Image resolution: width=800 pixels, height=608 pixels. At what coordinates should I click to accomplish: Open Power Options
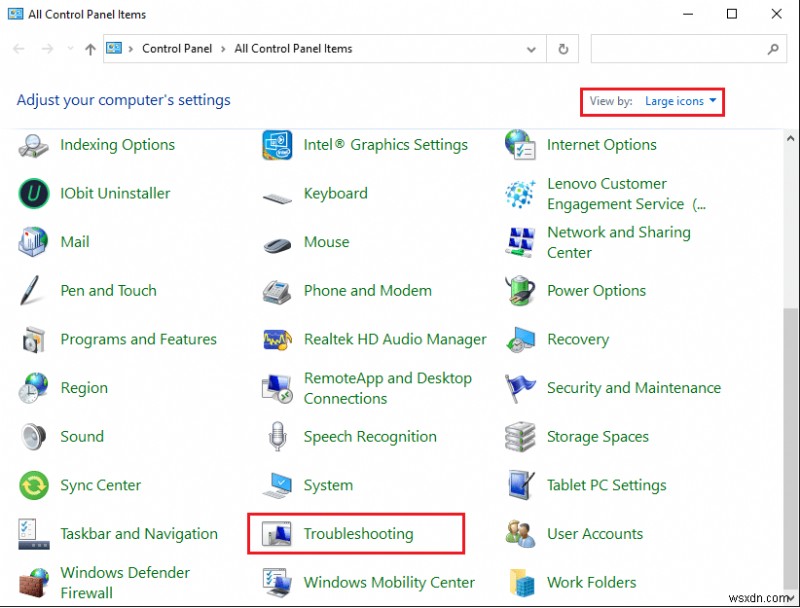[x=595, y=291]
